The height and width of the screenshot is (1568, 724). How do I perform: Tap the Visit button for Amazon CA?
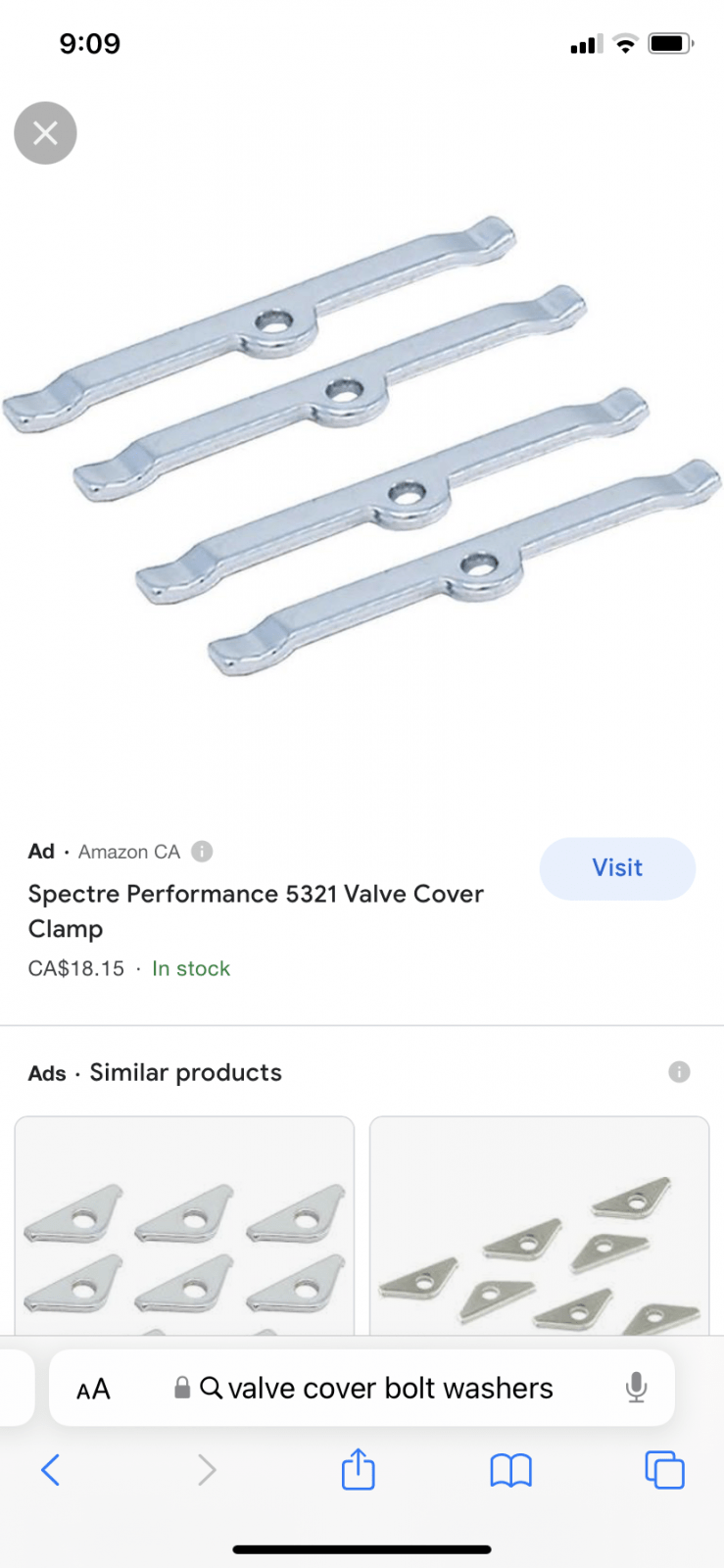tap(617, 868)
